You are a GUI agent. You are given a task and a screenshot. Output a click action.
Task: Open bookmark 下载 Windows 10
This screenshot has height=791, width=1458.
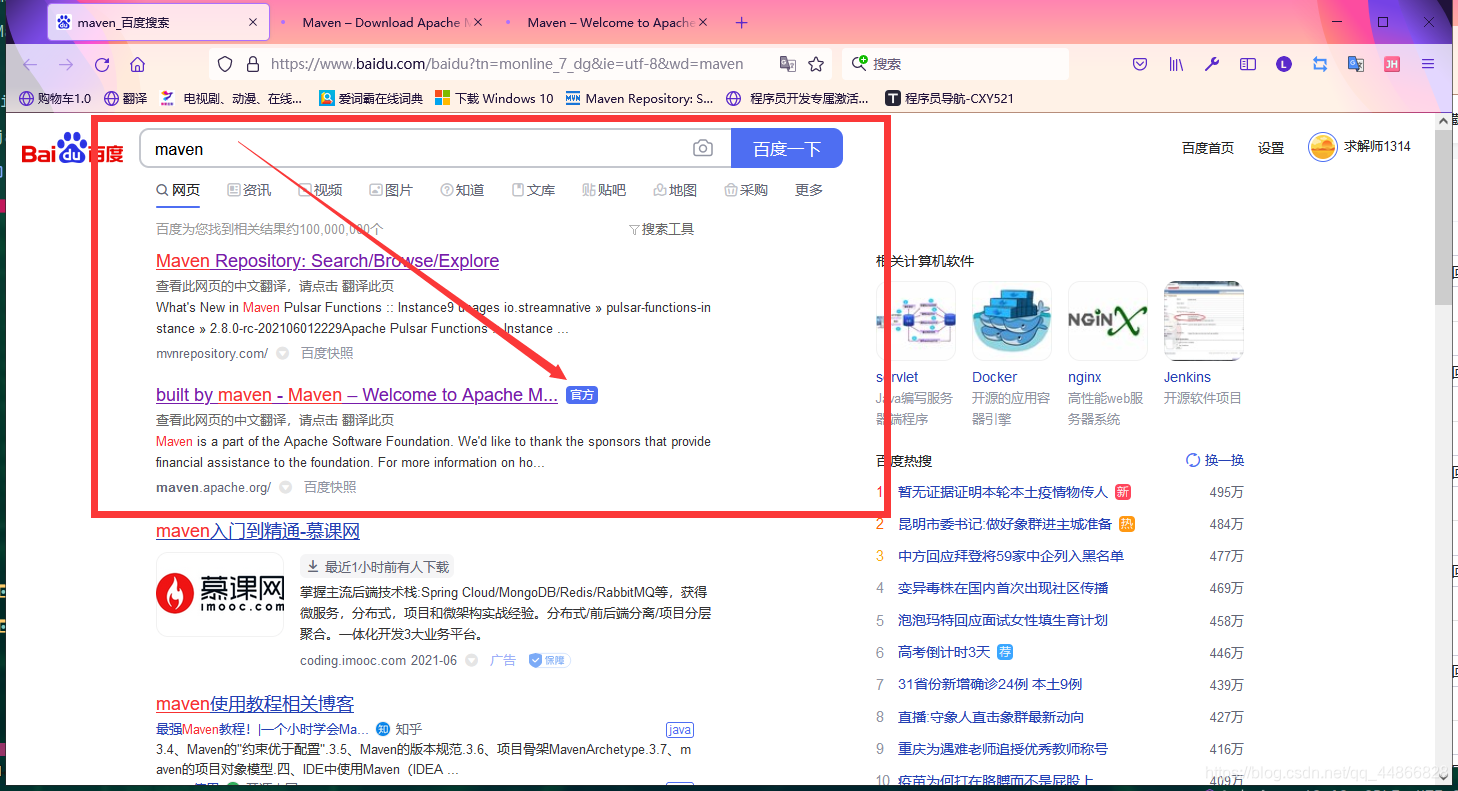(494, 98)
